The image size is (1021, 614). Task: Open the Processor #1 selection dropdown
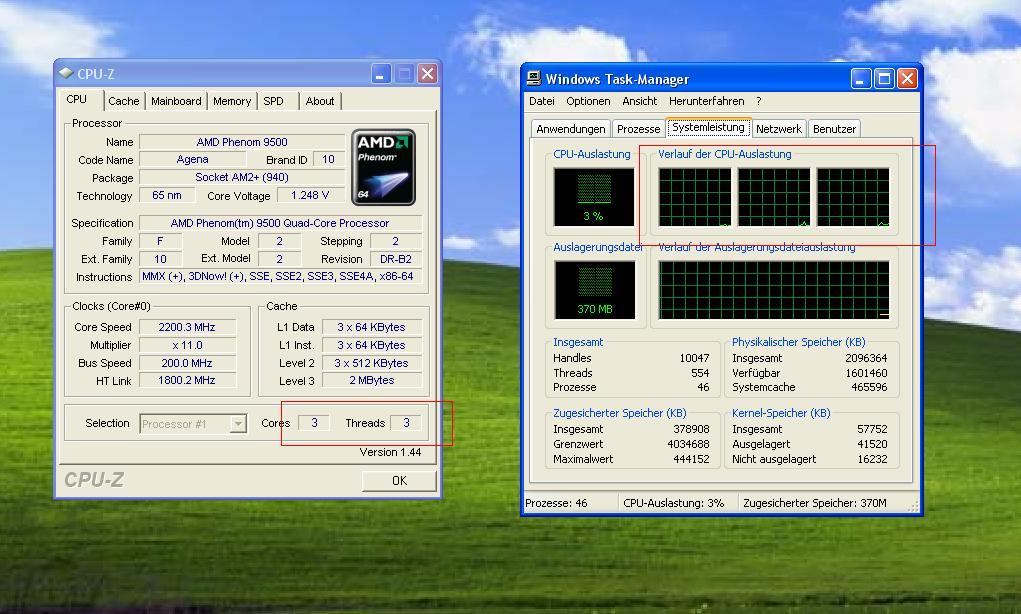coord(238,424)
